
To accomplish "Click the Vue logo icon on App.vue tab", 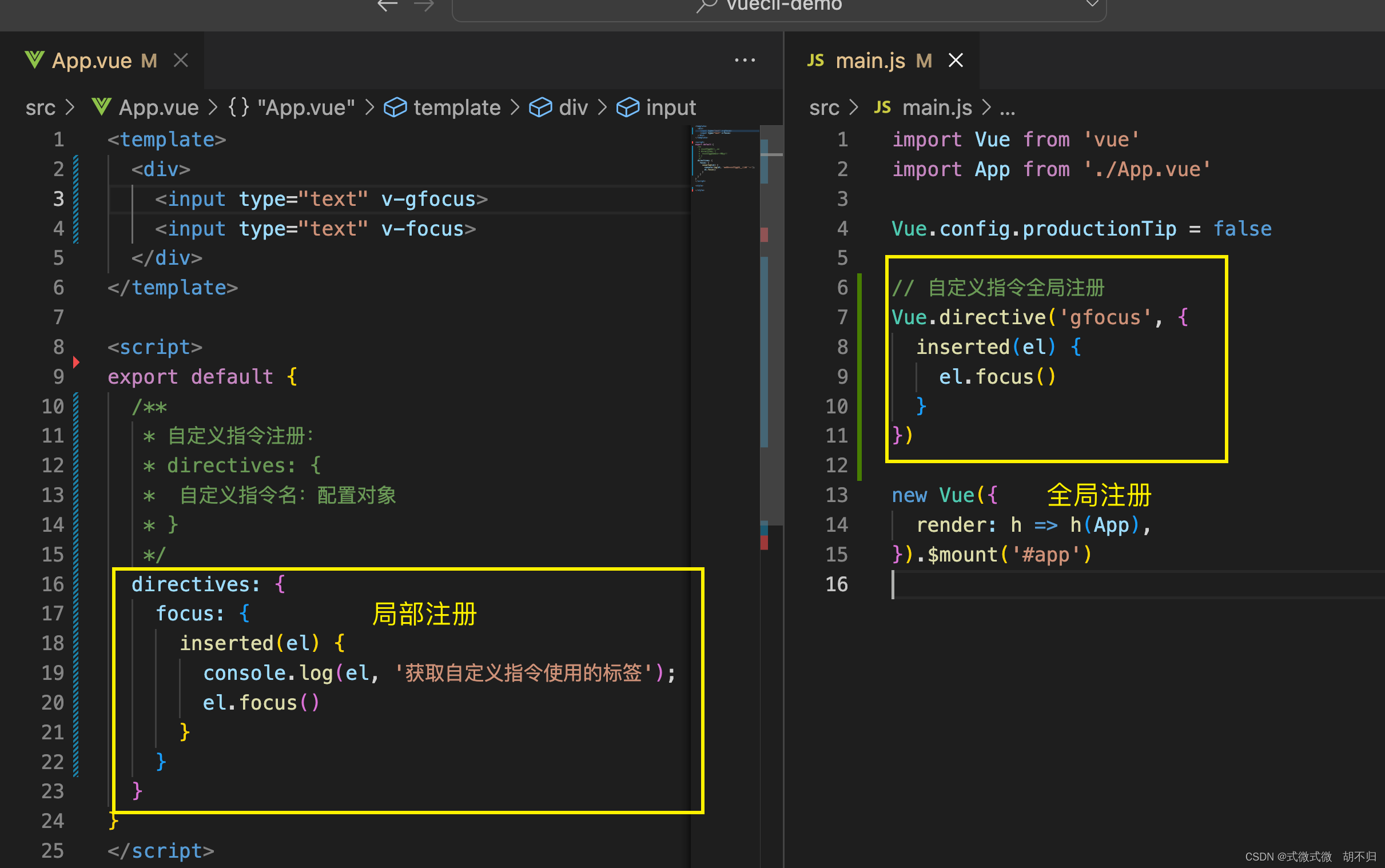I will coord(33,59).
